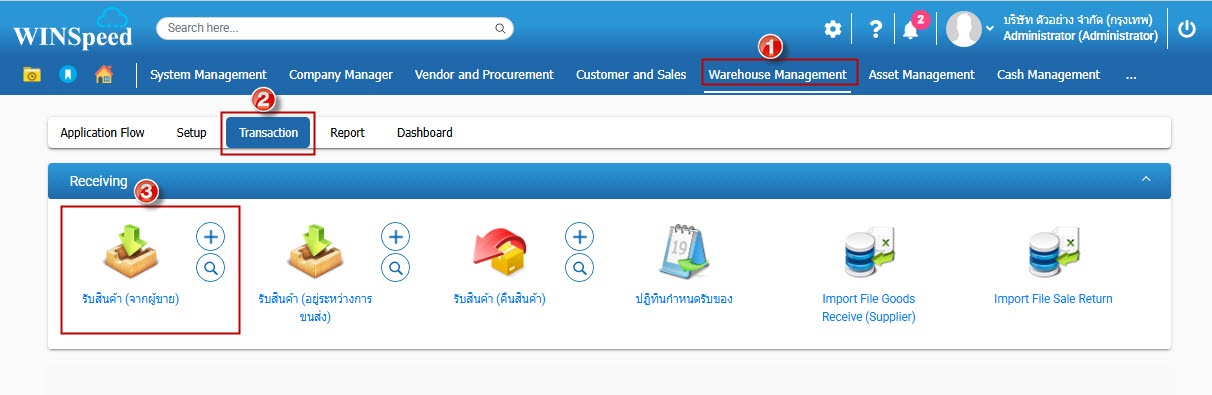This screenshot has height=395, width=1212.
Task: Open the help question mark icon
Action: (x=875, y=29)
